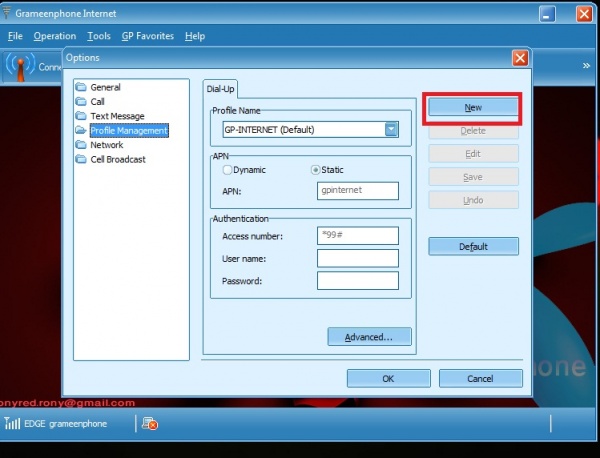
Task: Select Profile Management in options tree
Action: click(128, 131)
